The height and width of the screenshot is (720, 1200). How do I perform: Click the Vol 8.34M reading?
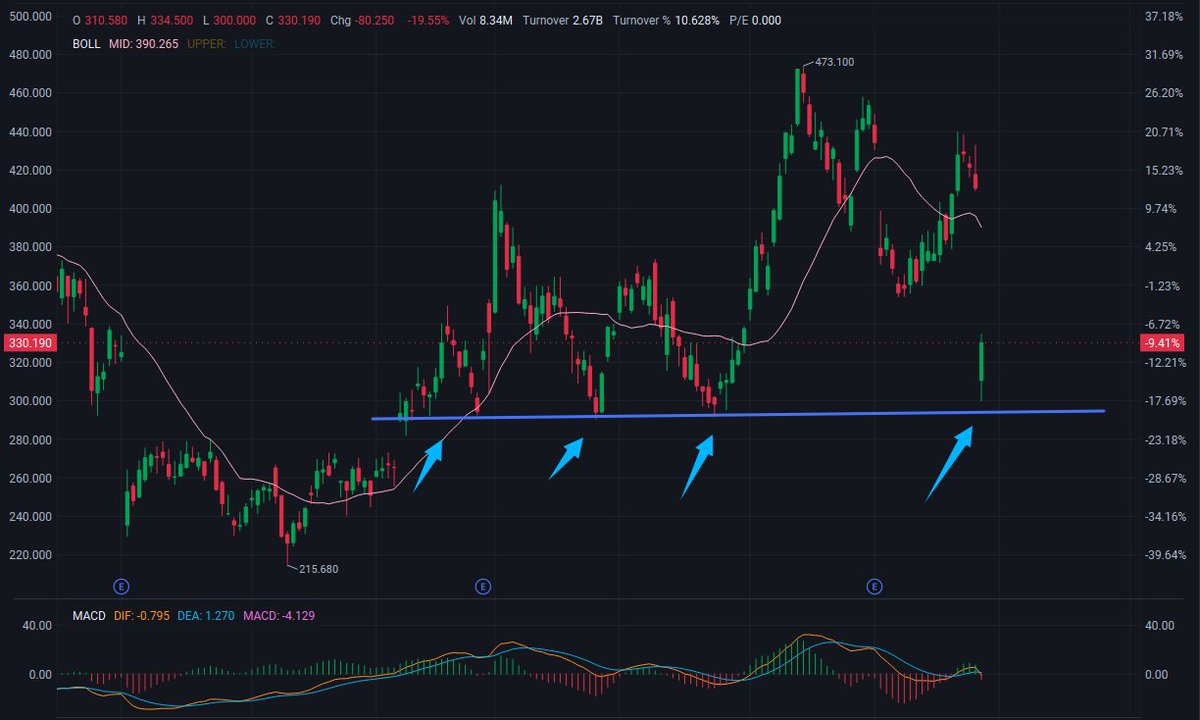485,20
